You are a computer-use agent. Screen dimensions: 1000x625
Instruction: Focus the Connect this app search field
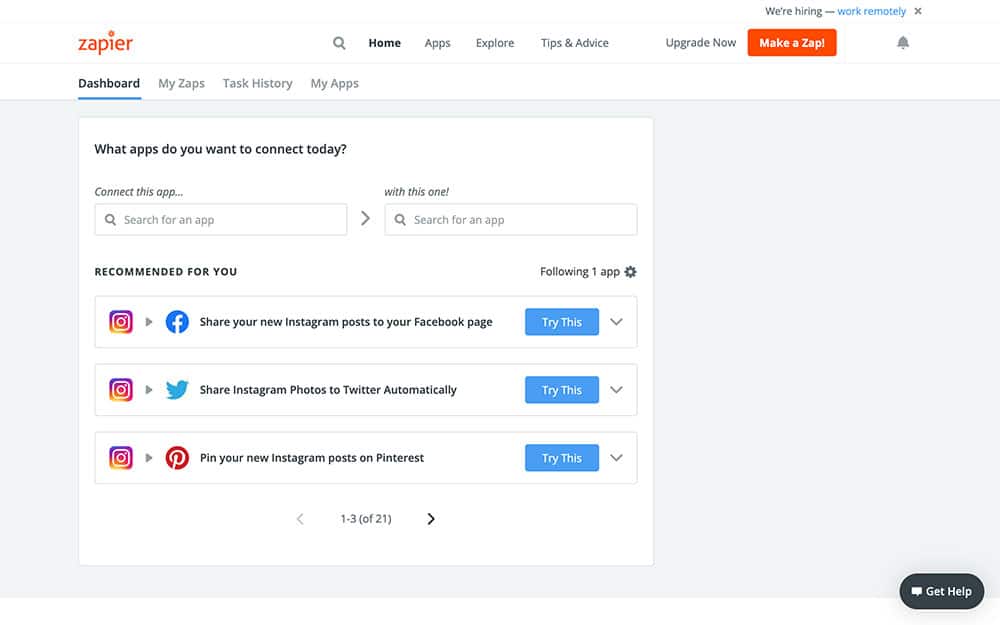pyautogui.click(x=221, y=220)
